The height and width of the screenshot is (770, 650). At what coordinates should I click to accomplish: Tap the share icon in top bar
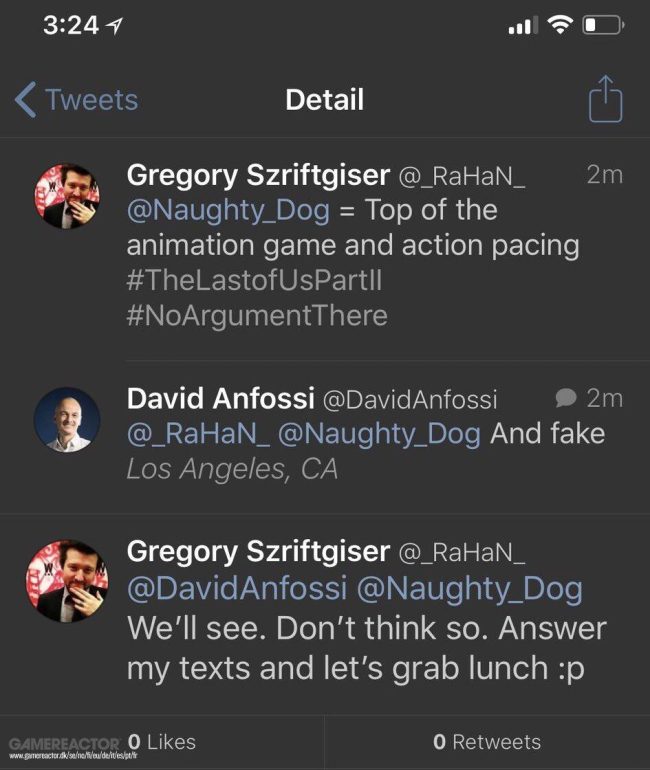[605, 99]
